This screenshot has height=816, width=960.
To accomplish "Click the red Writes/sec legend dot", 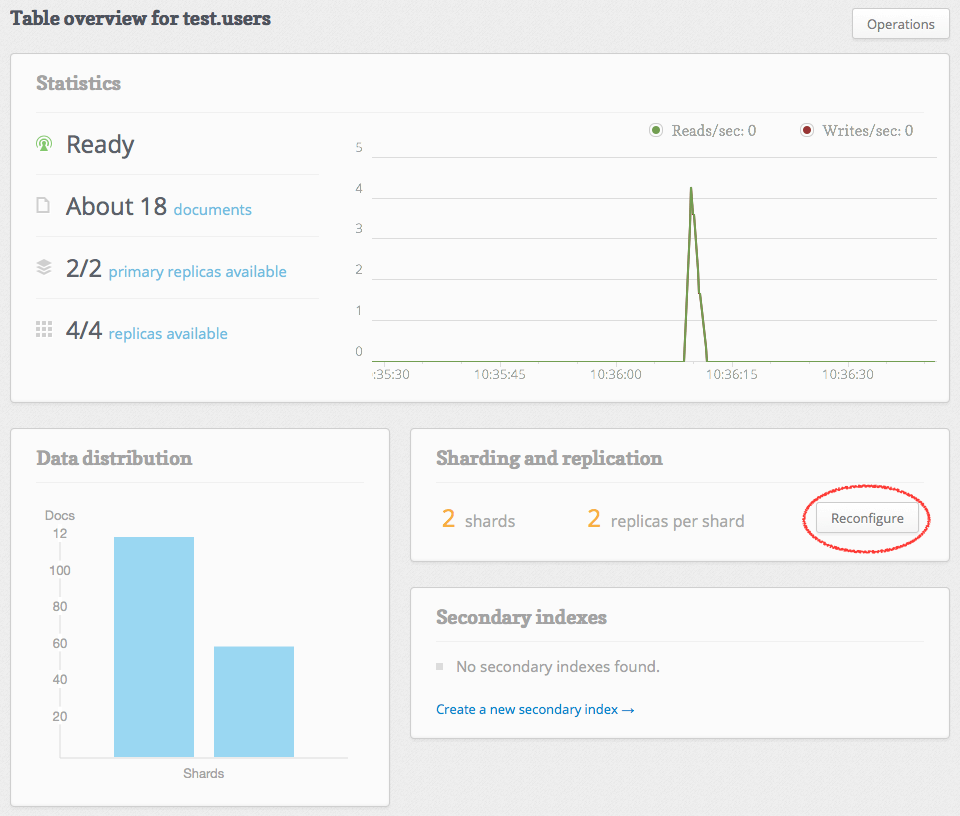I will point(807,130).
